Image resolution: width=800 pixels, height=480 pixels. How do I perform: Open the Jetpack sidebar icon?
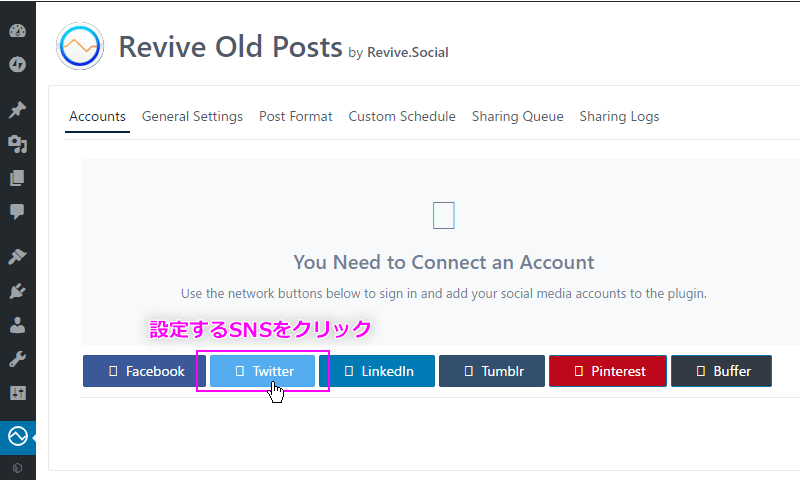(17, 65)
